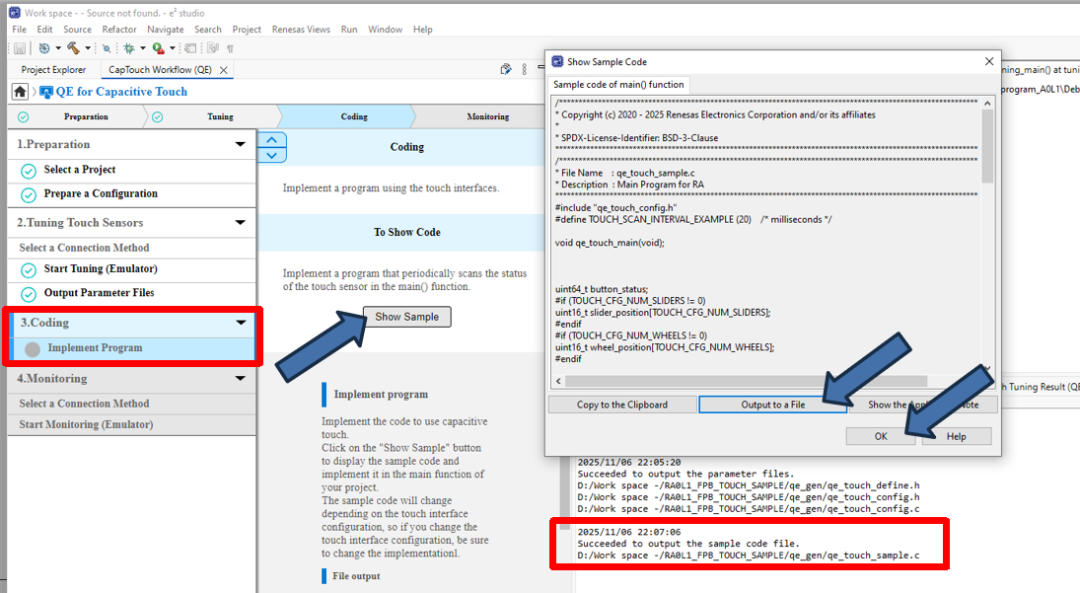1080x593 pixels.
Task: Click the down chevron beside Coding header
Action: coord(272,155)
